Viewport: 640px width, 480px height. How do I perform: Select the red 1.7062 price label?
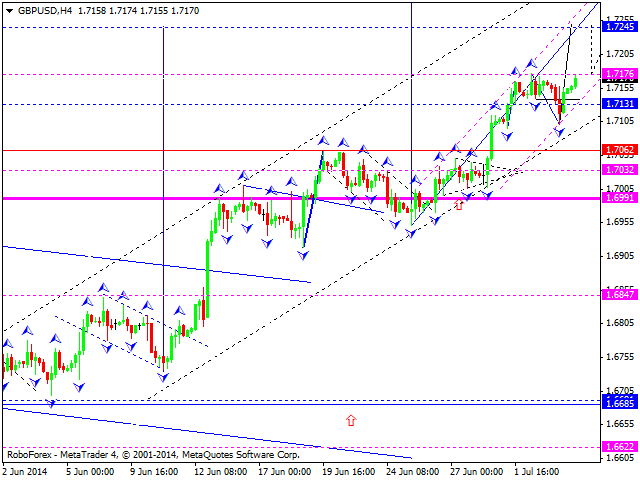620,150
